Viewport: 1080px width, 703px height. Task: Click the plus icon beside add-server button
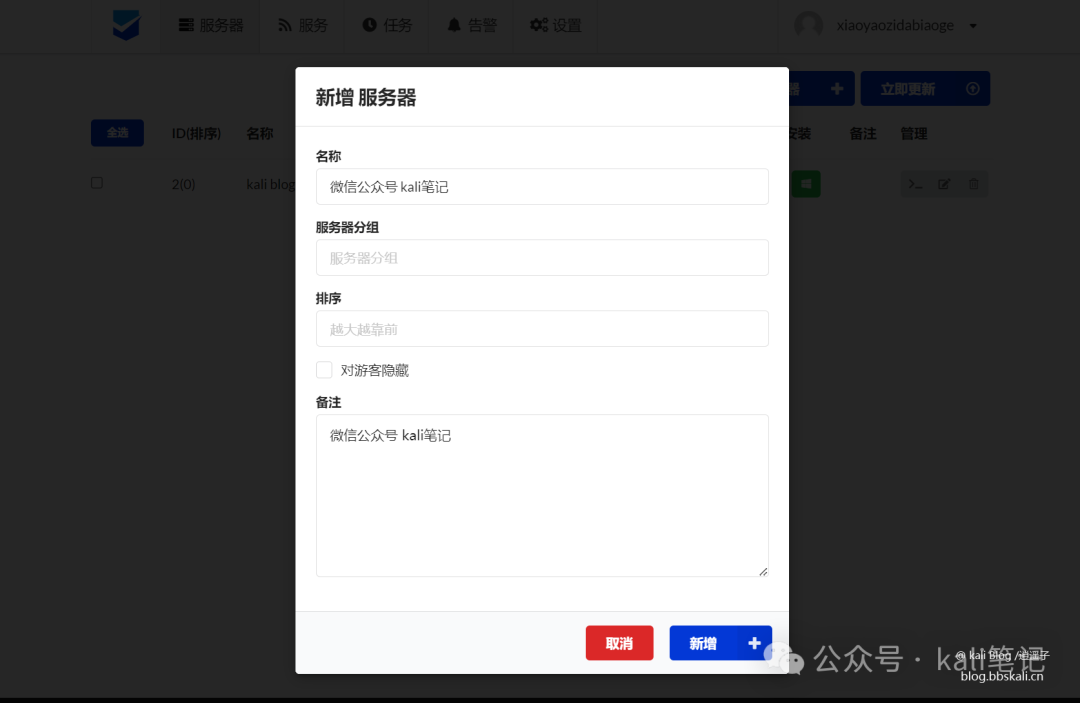(x=837, y=89)
